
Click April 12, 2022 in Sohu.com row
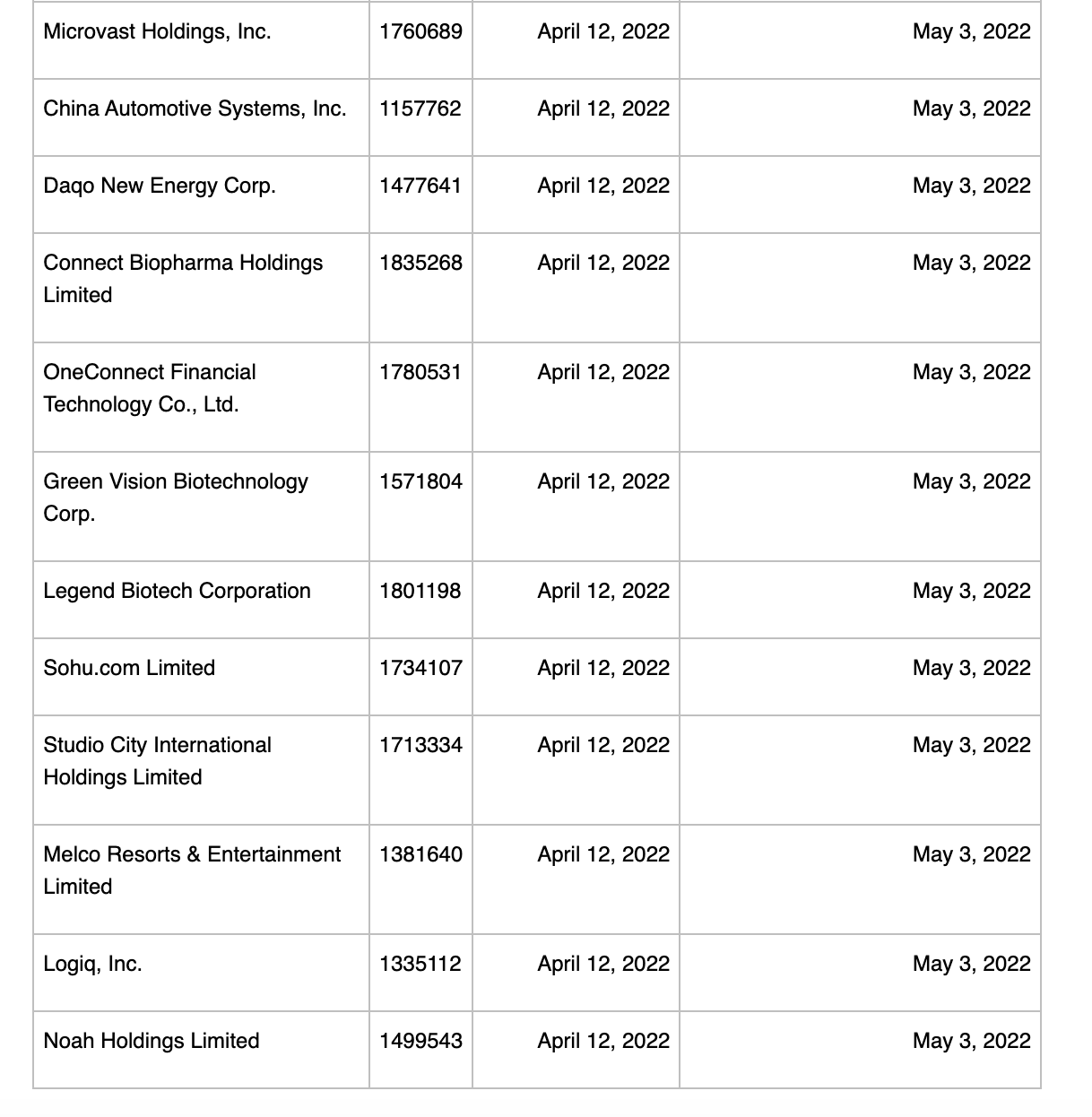click(x=603, y=669)
